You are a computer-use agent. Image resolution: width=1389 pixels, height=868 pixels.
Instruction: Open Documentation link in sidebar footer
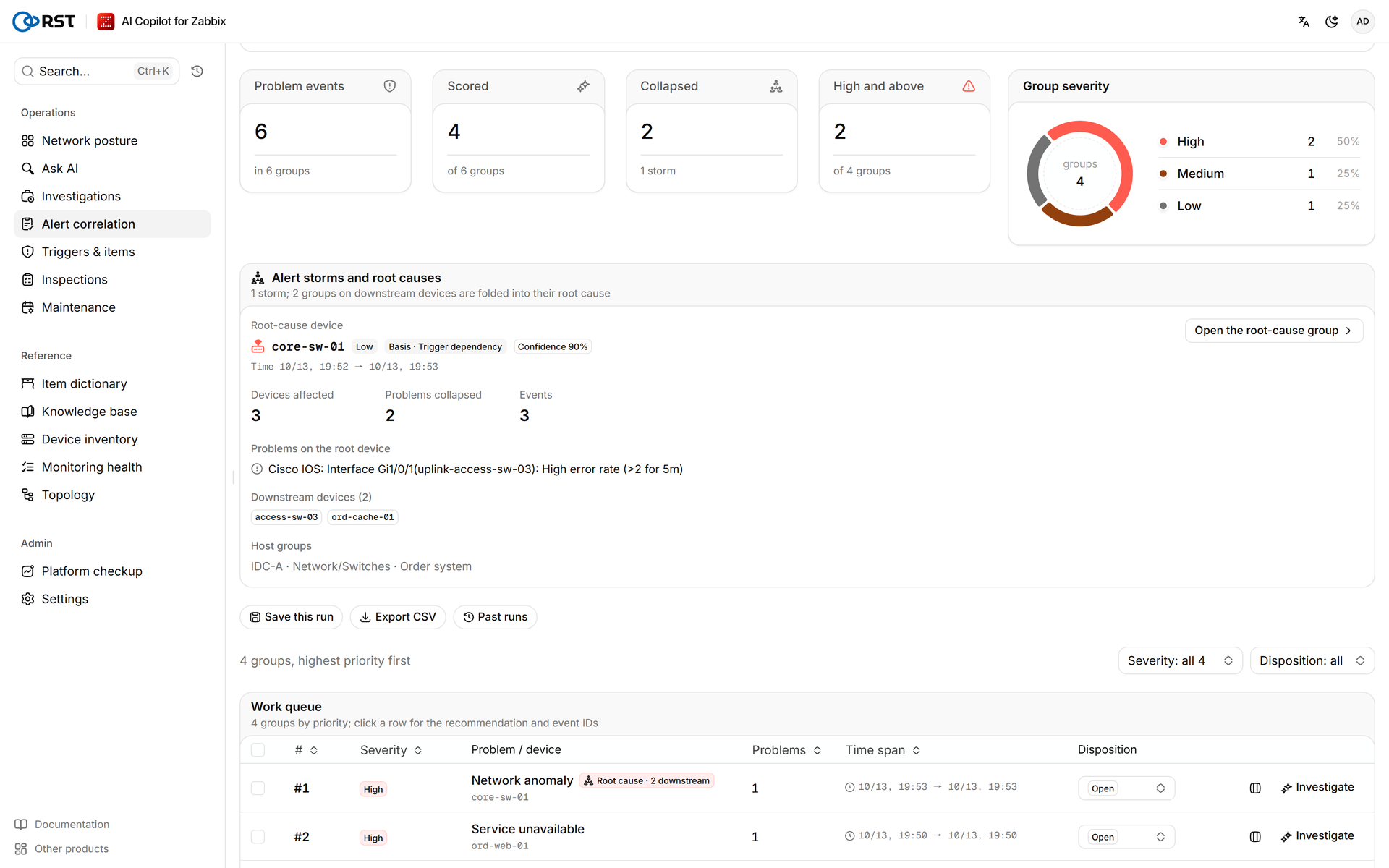62,825
